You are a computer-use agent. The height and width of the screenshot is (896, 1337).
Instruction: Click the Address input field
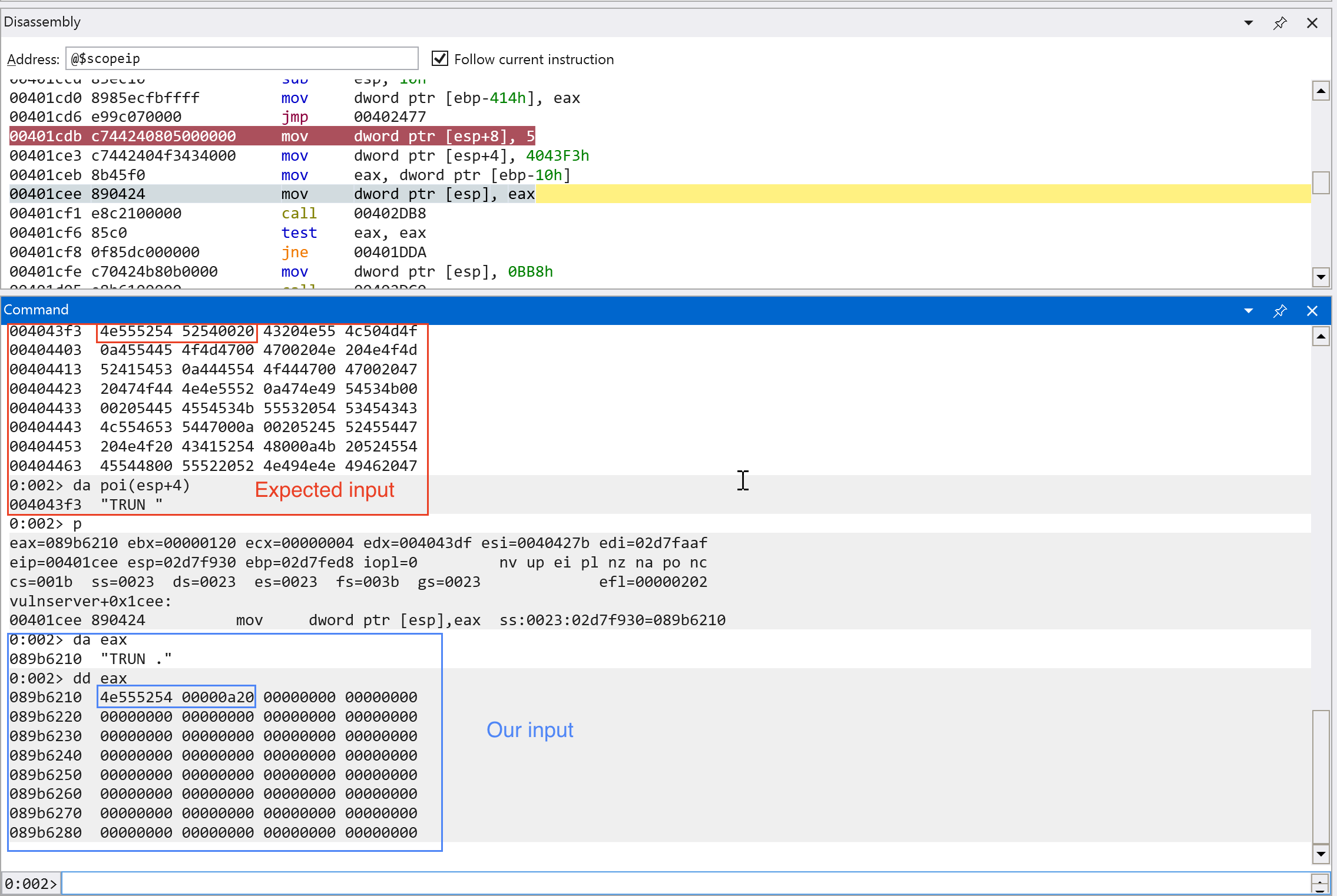pyautogui.click(x=241, y=59)
